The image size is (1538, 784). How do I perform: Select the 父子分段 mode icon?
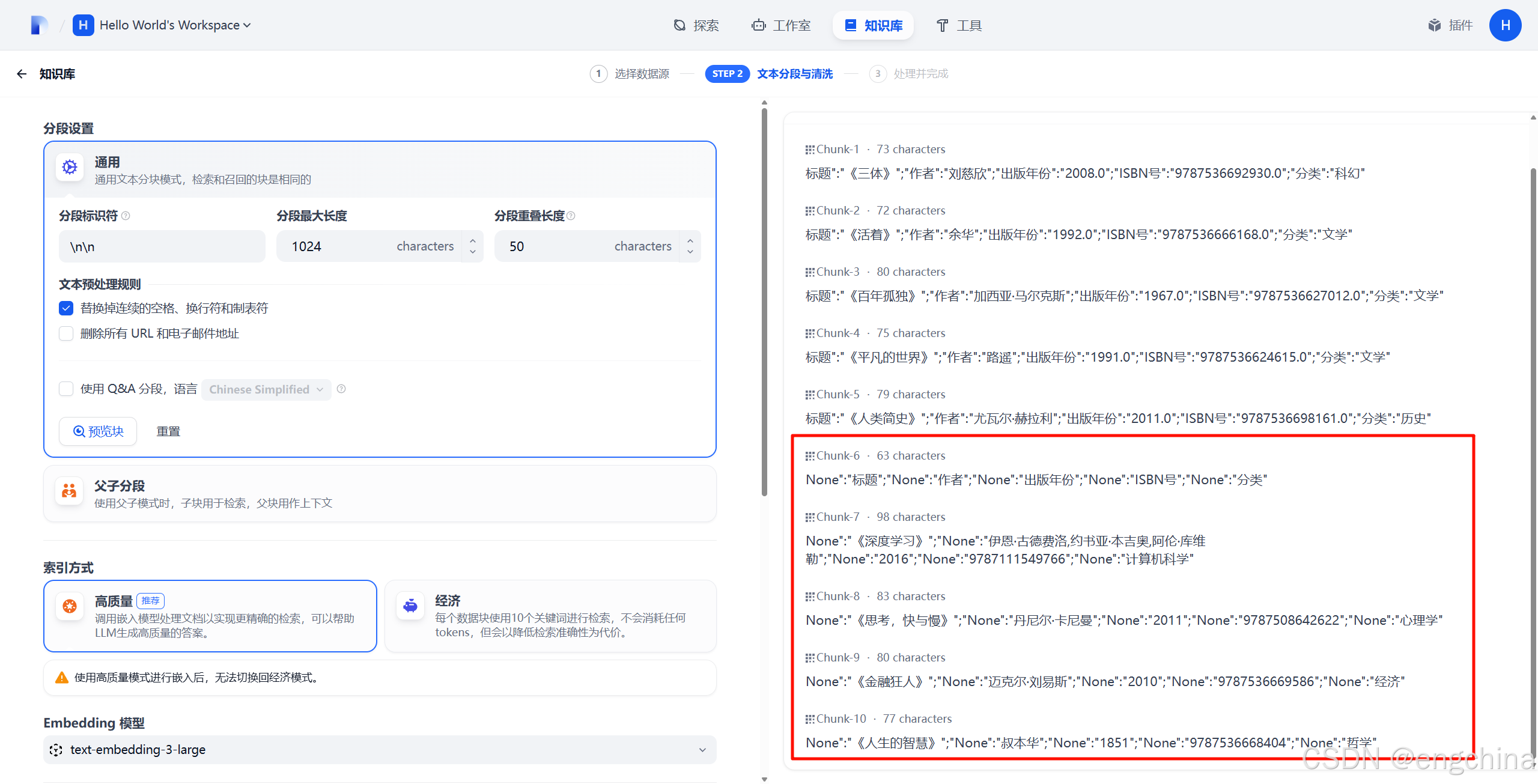click(x=70, y=492)
